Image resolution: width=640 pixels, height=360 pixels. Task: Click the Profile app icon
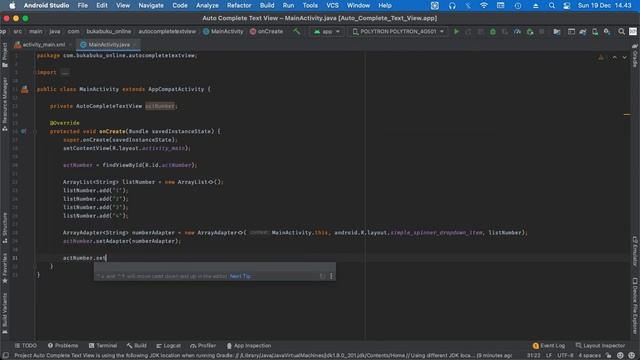point(517,31)
